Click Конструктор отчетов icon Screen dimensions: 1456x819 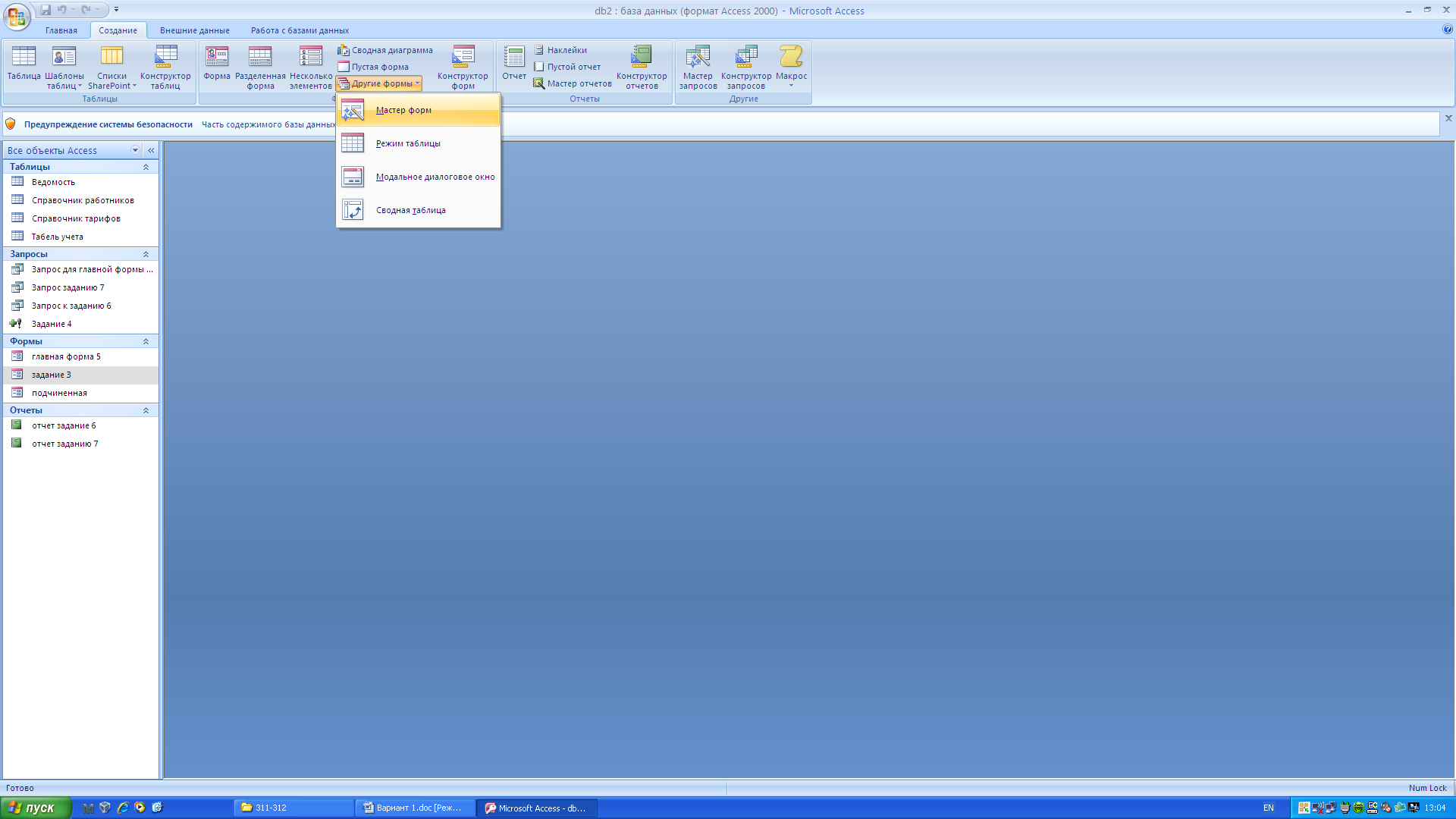(x=642, y=67)
